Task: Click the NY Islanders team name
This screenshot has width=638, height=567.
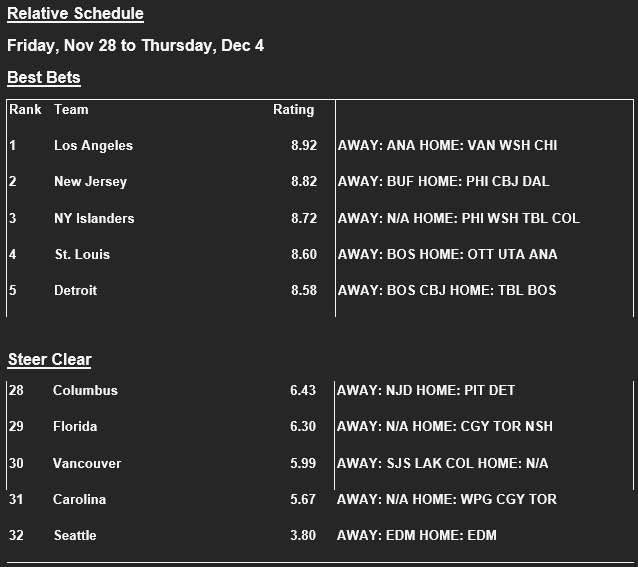Action: 94,218
